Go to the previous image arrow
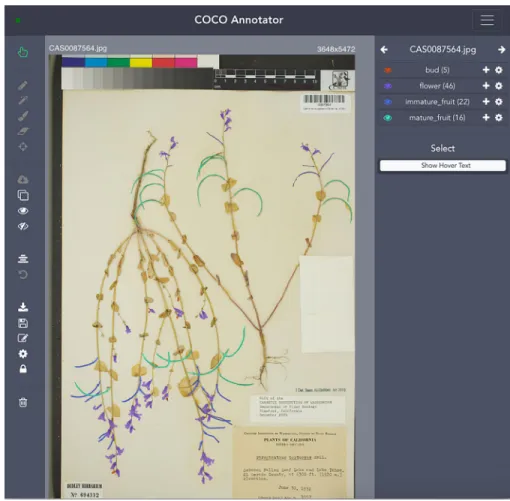 pos(384,50)
